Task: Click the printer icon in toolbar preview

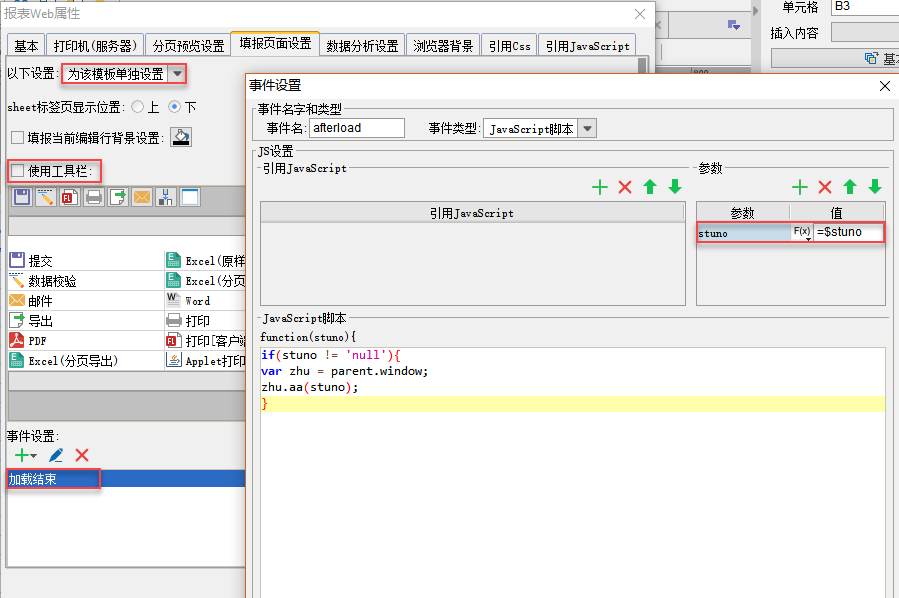Action: 94,197
